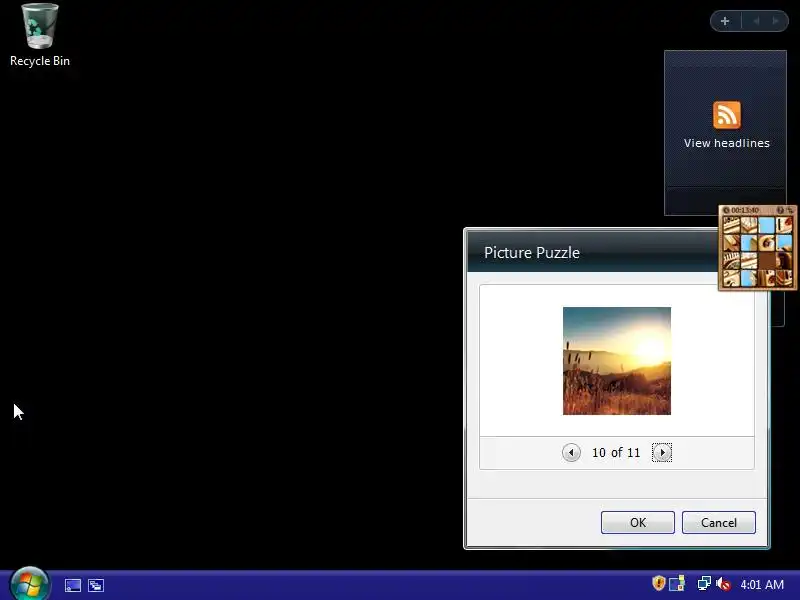Pause the puzzle gadget timer clock icon
Viewport: 800px width, 600px height.
pos(726,210)
